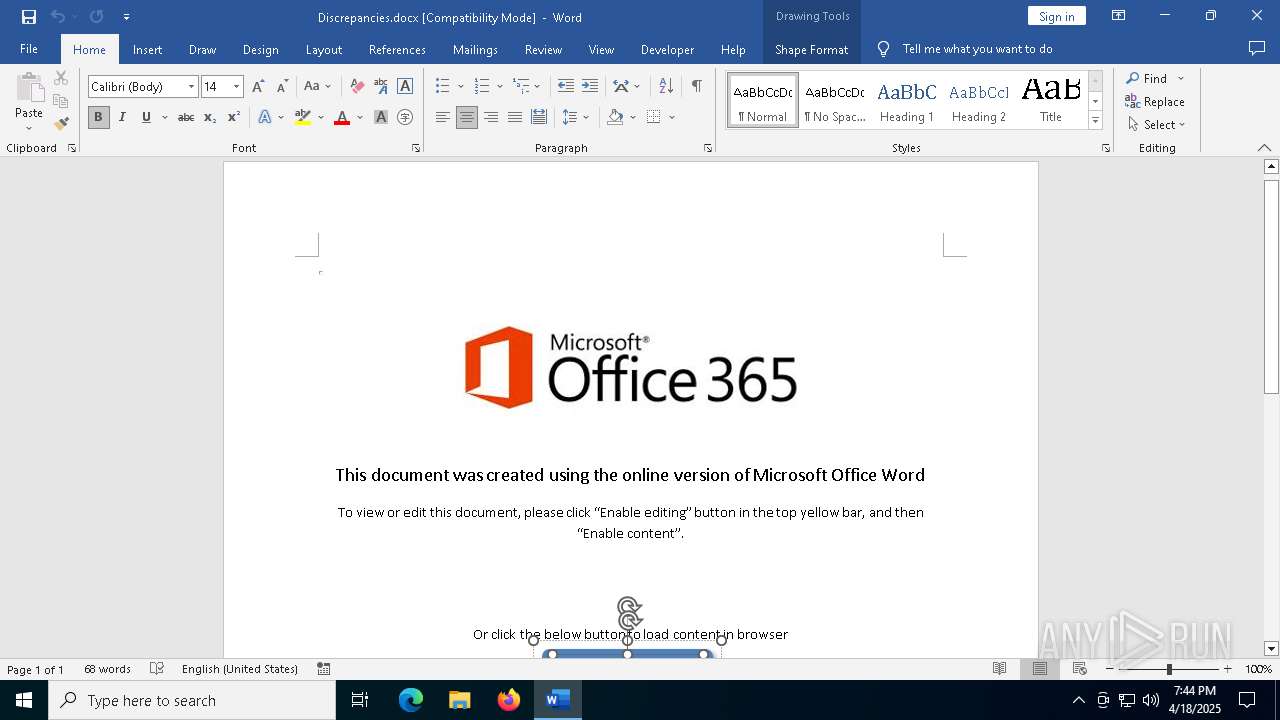Save the document with the floppy icon
Viewport: 1280px width, 720px height.
[x=29, y=17]
